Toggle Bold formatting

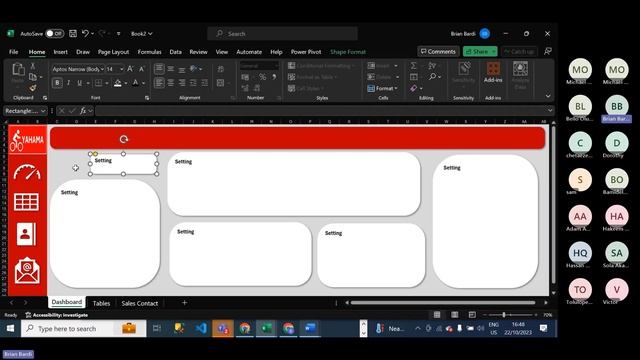click(57, 83)
